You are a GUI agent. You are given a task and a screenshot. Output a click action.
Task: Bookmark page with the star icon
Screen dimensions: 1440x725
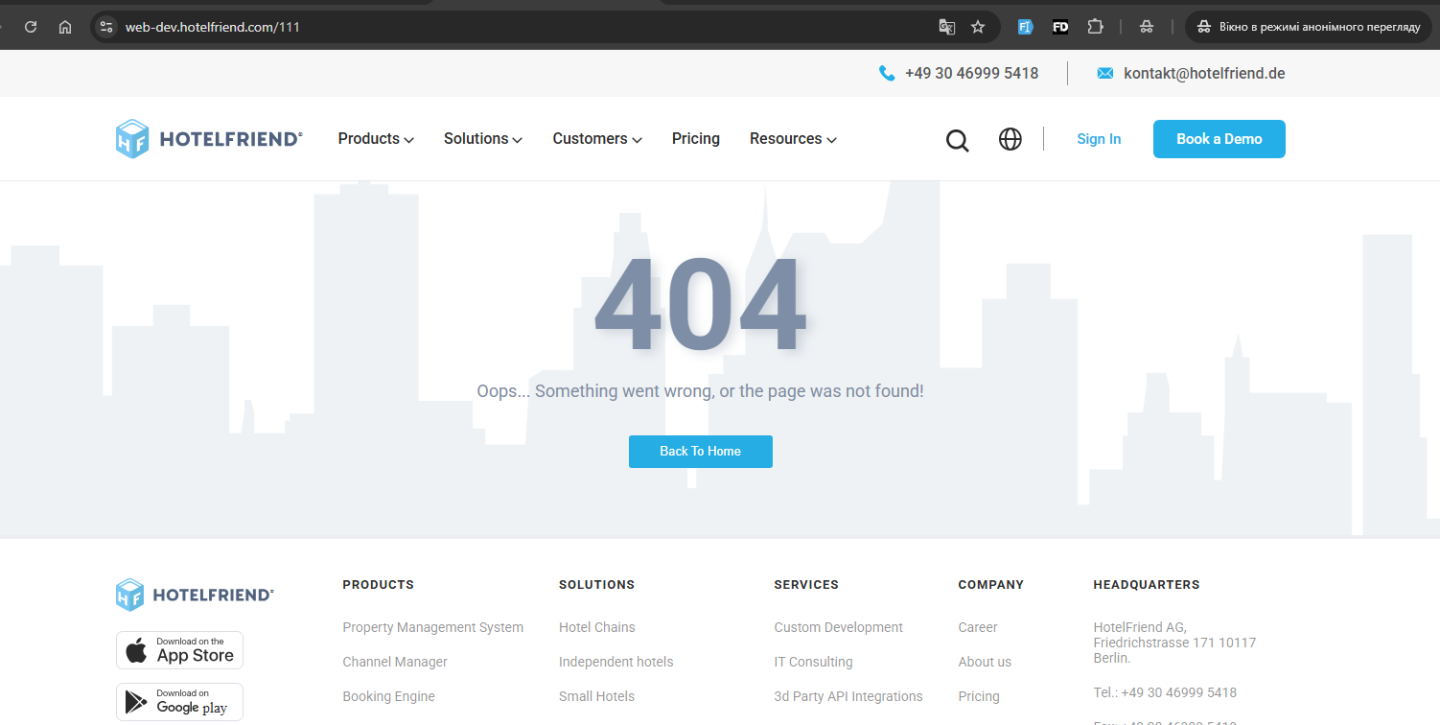click(978, 27)
